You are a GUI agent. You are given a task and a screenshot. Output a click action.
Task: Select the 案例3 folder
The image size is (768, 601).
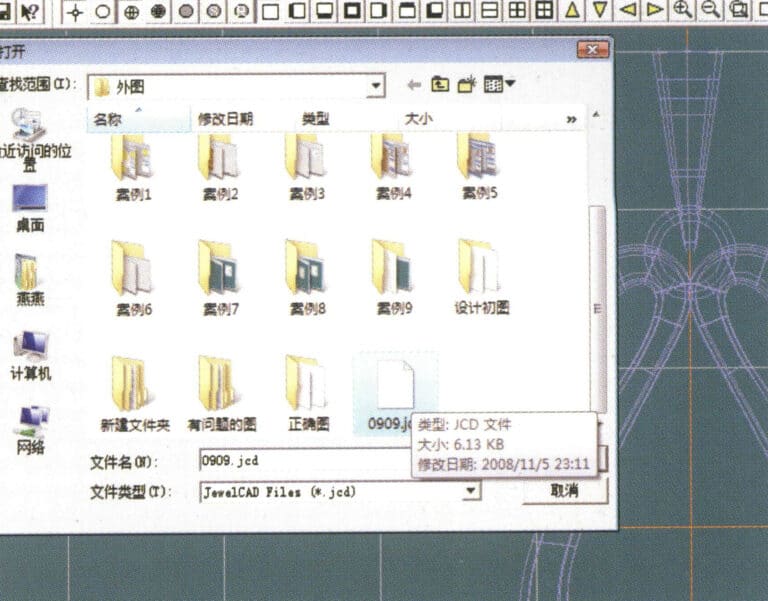click(307, 168)
